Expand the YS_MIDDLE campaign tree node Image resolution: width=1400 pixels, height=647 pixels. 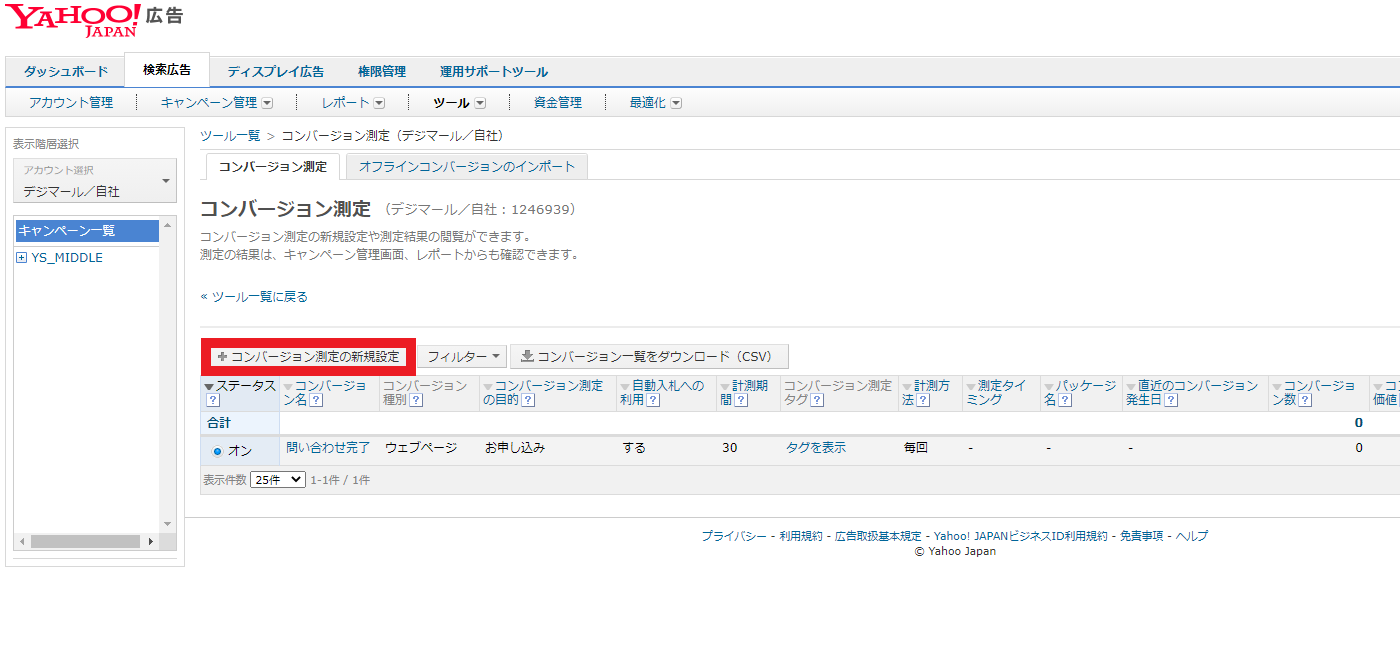point(22,258)
